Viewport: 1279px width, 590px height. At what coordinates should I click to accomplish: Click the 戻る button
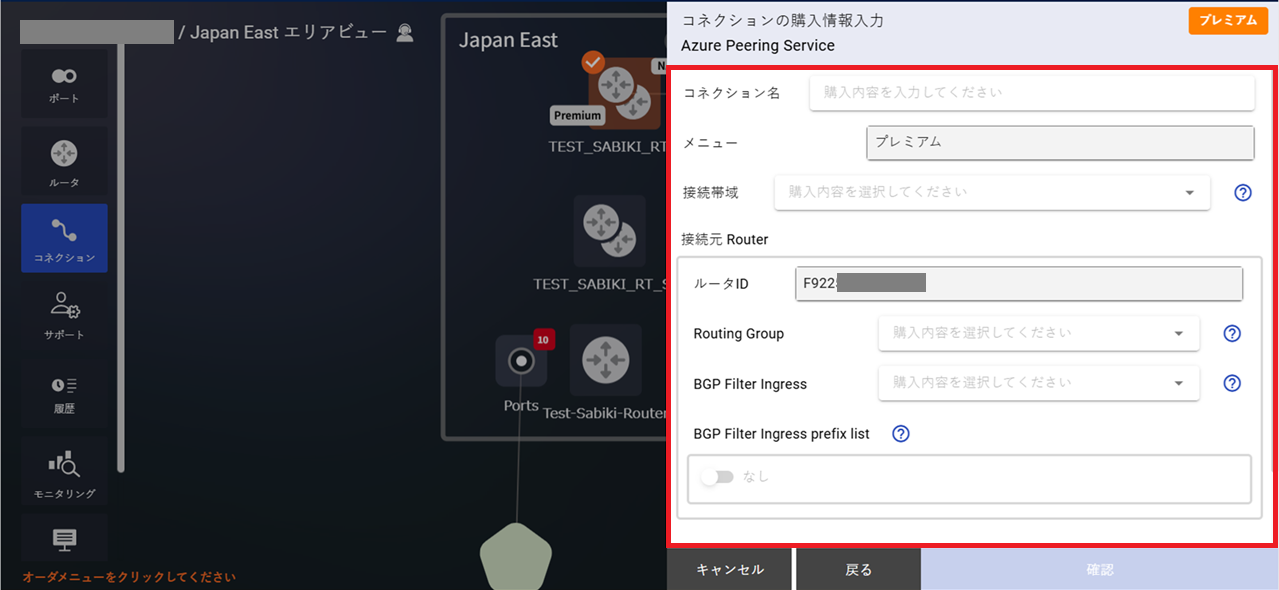(x=858, y=568)
